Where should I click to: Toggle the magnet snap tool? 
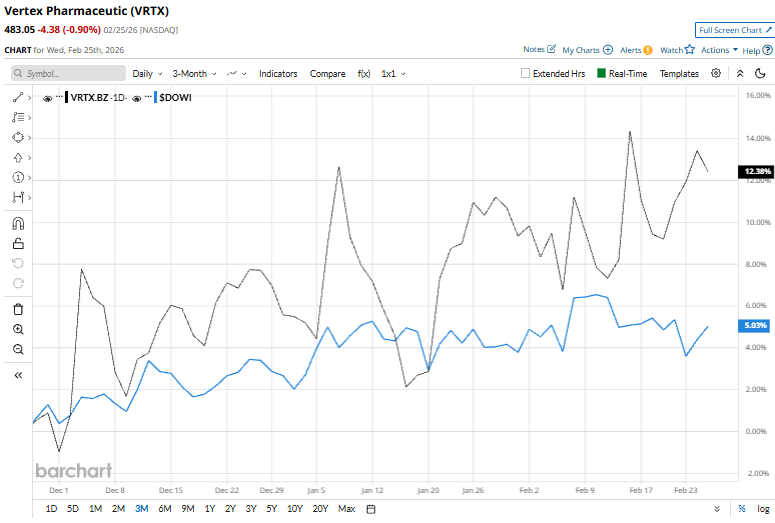coord(18,224)
